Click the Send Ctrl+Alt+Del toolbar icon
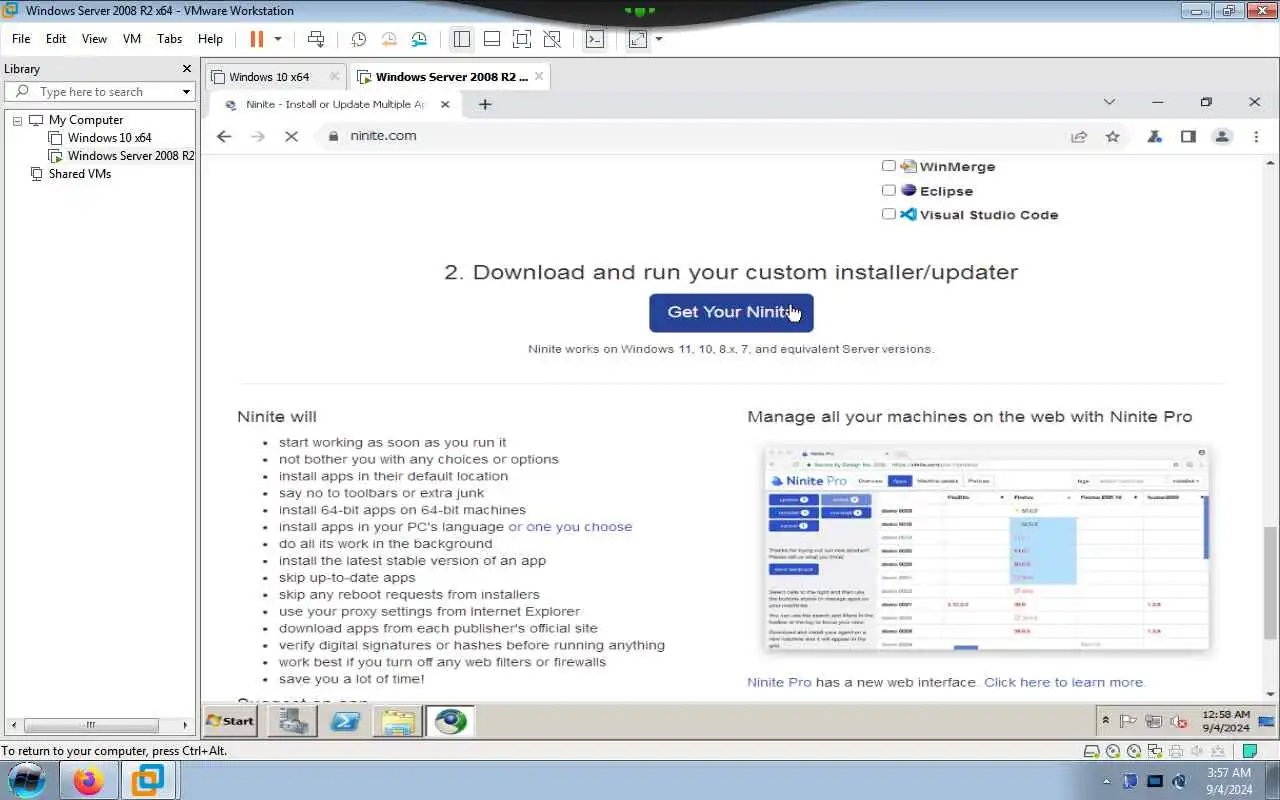The image size is (1280, 800). tap(316, 39)
